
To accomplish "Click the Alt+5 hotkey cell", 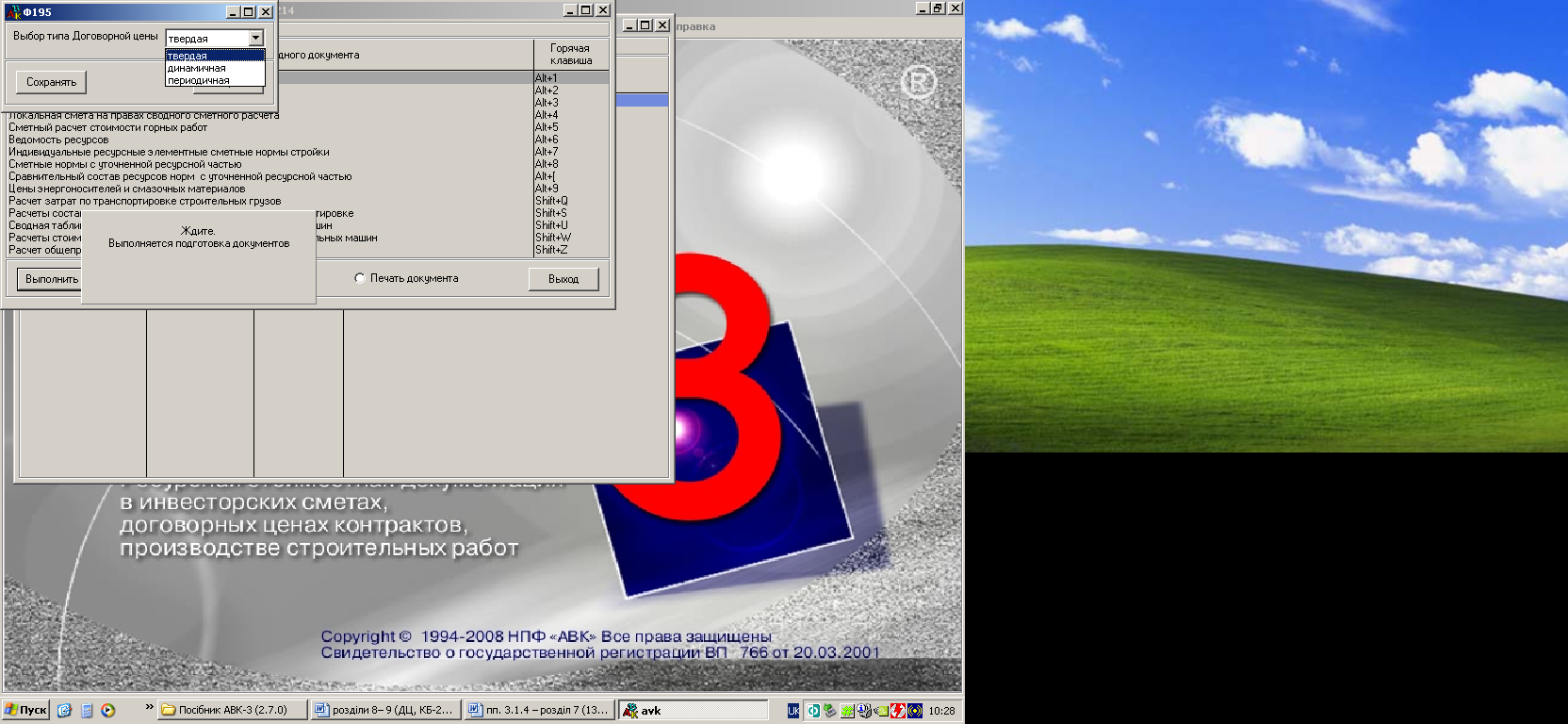I will [x=571, y=127].
